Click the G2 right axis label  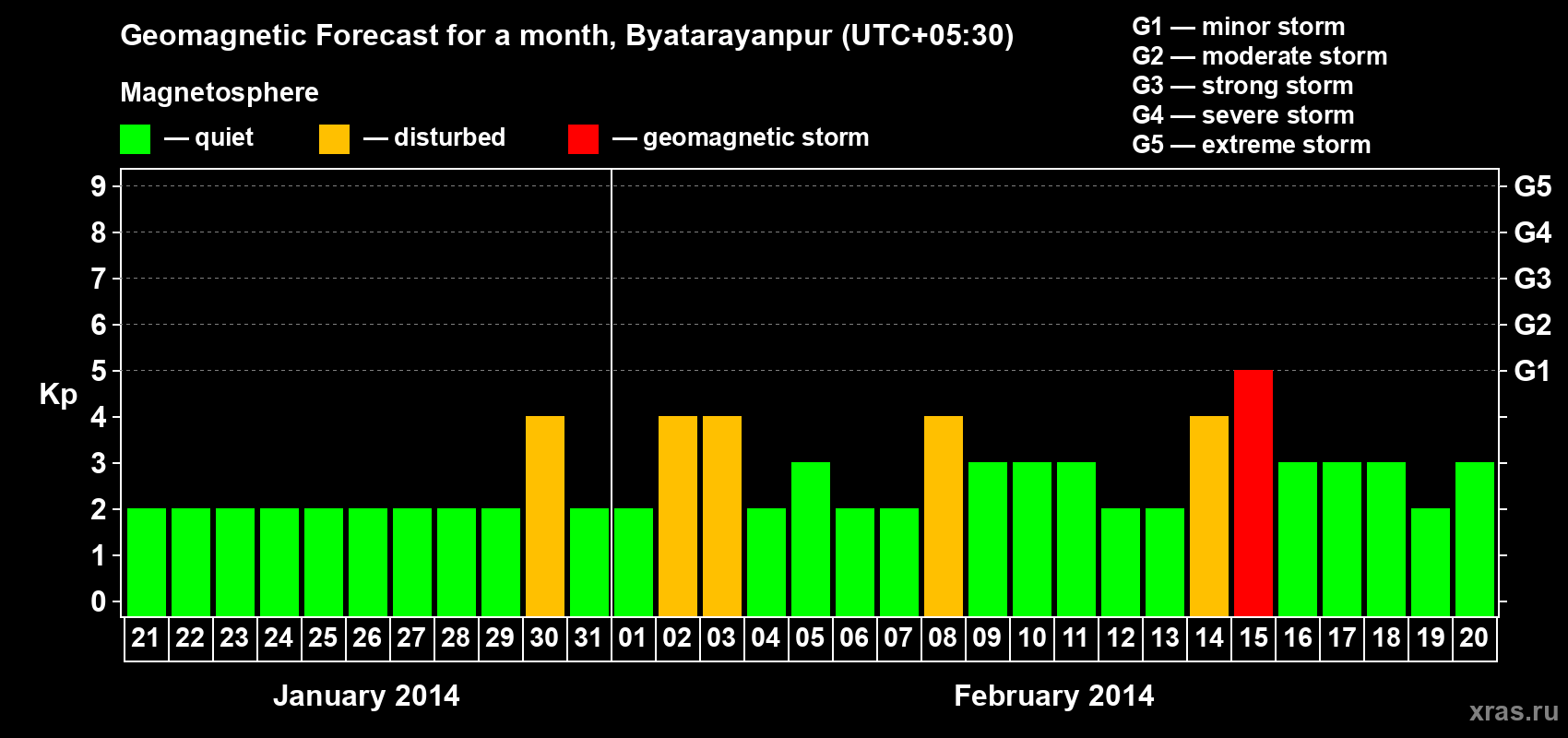pyautogui.click(x=1532, y=325)
